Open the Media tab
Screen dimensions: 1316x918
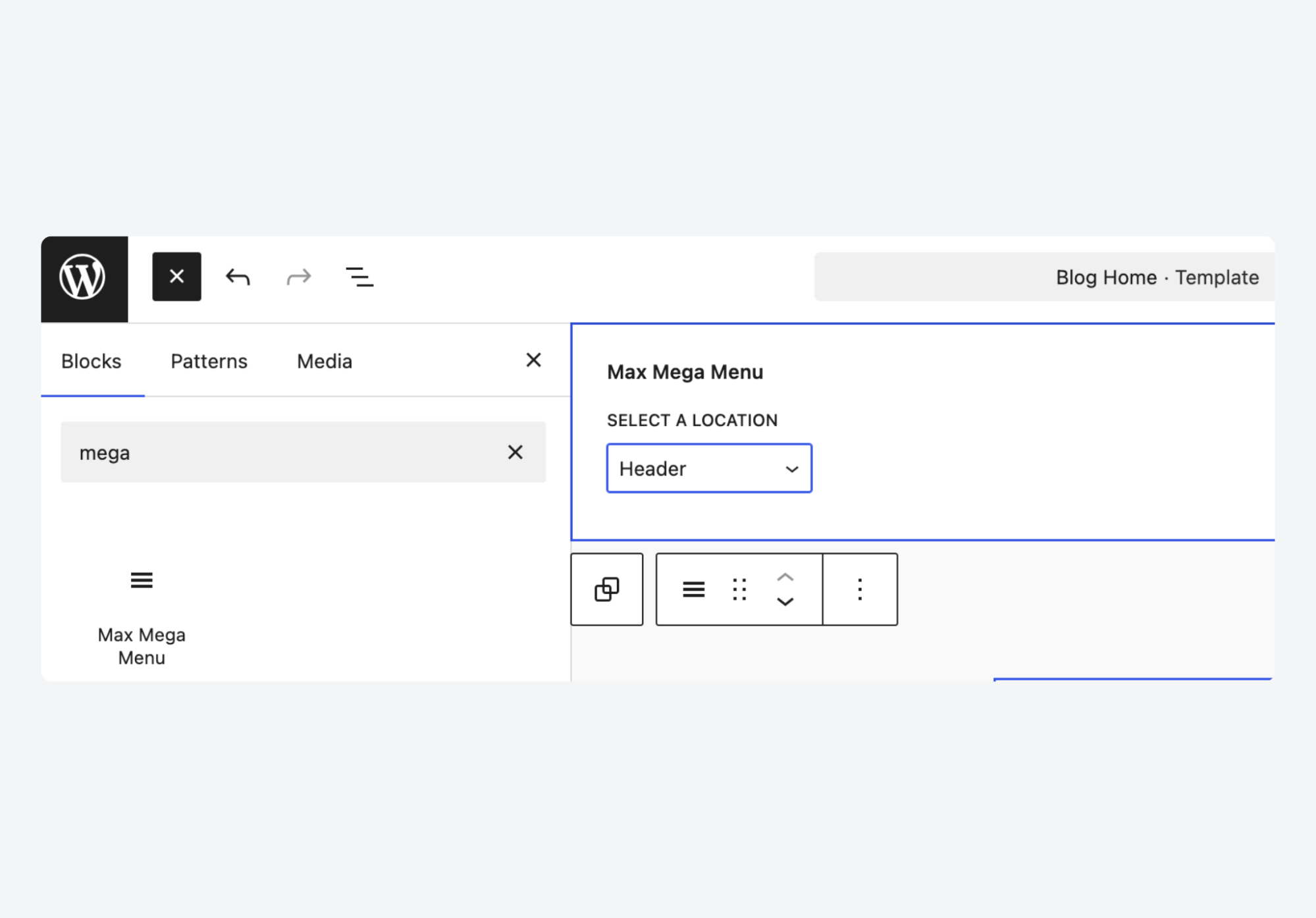click(x=325, y=362)
